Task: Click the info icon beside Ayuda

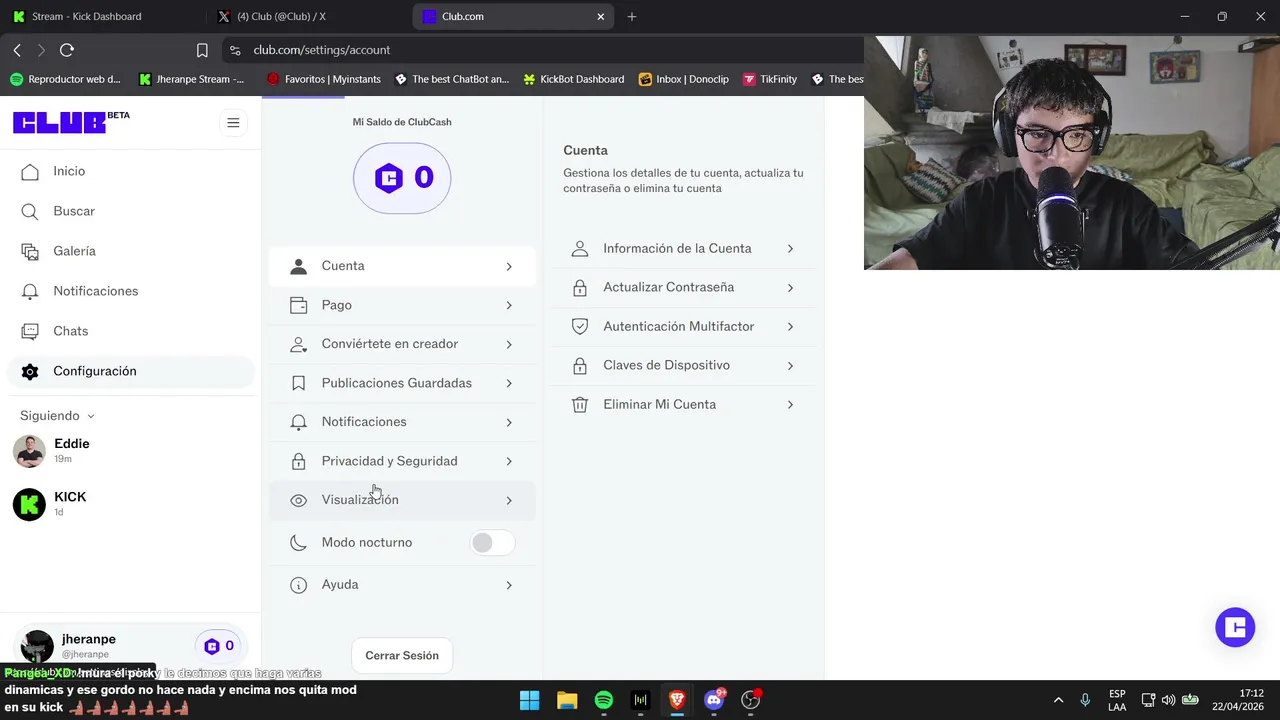Action: tap(298, 585)
